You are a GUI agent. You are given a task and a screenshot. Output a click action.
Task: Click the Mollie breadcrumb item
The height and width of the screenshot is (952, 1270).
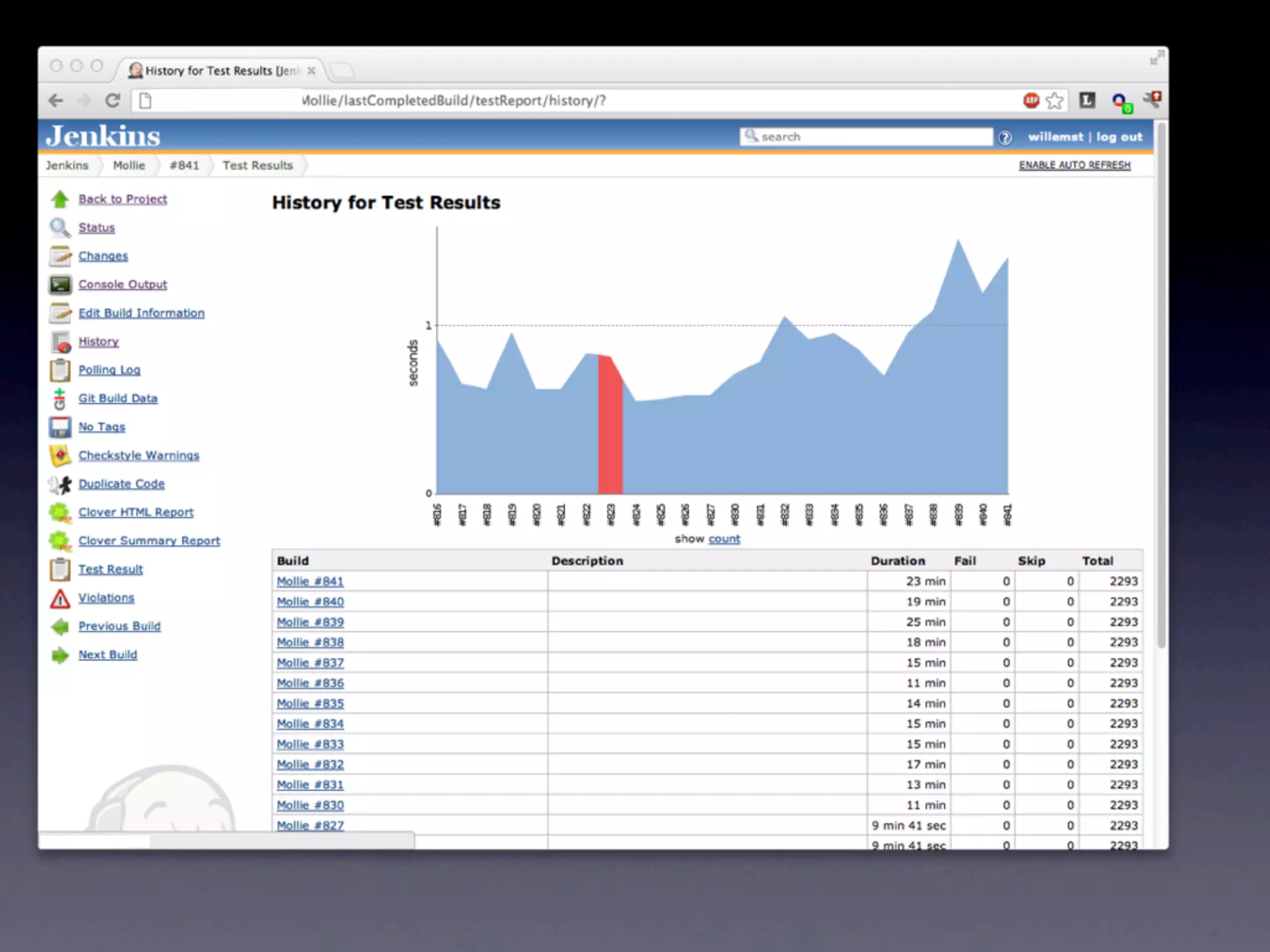[129, 165]
